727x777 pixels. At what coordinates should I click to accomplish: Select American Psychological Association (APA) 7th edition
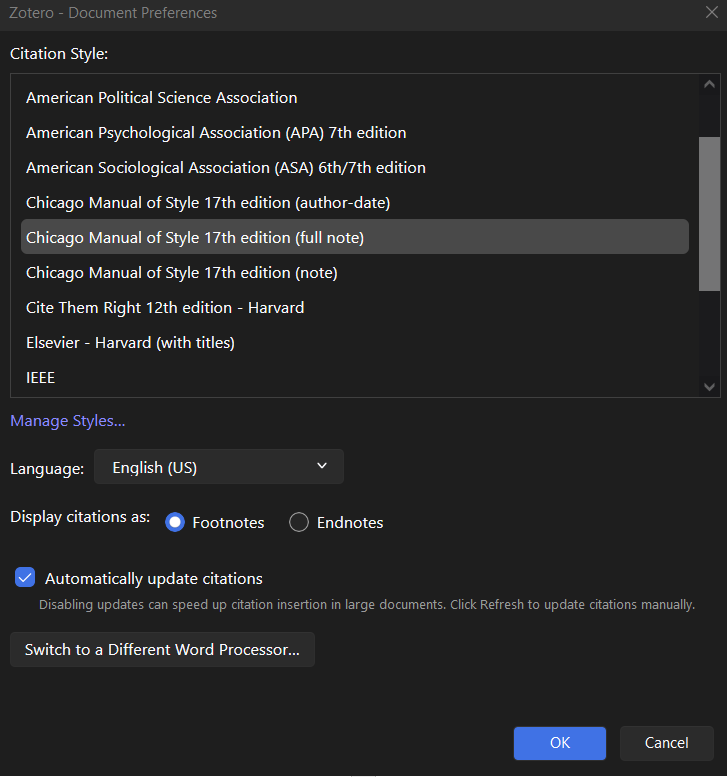click(x=354, y=133)
